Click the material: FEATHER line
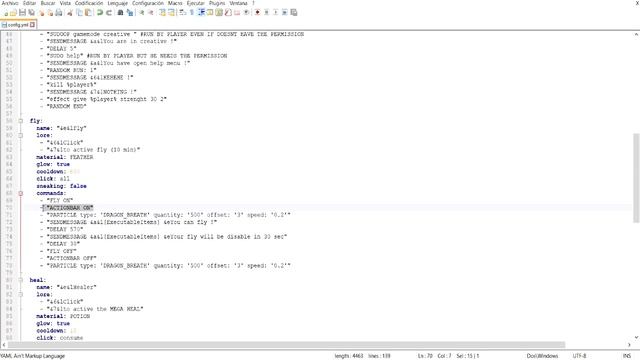Viewport: 640px width, 360px height. [x=64, y=157]
